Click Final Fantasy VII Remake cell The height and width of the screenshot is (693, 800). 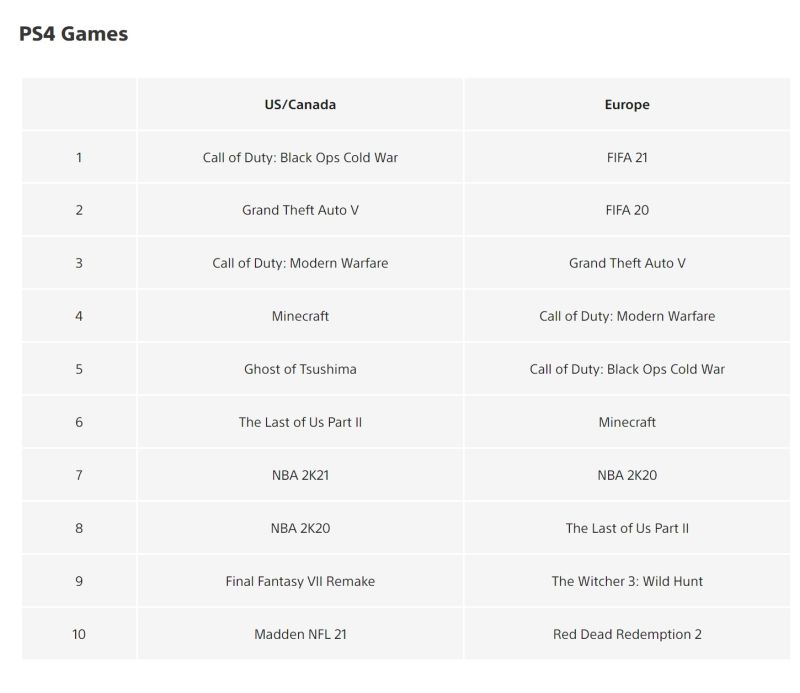pos(300,581)
